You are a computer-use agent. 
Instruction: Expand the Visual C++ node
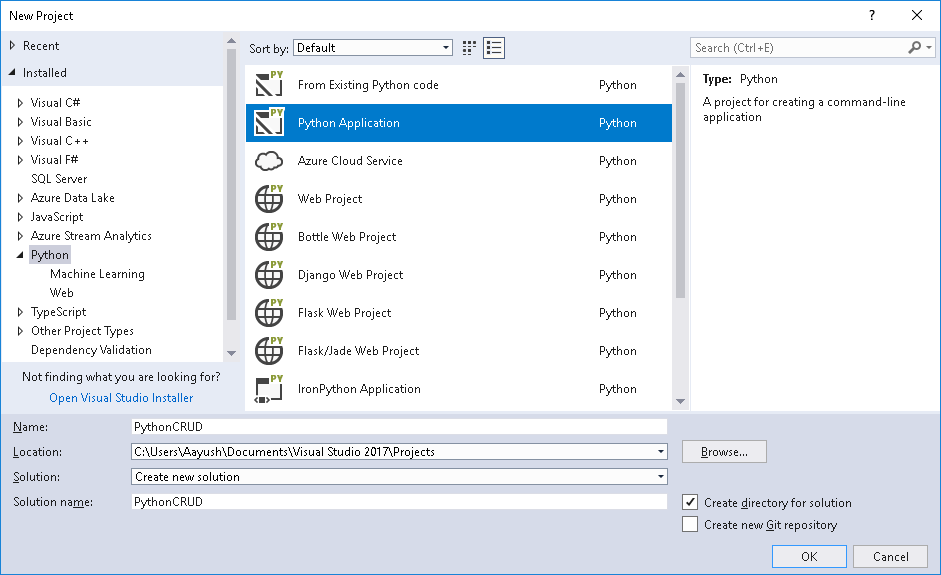[20, 141]
